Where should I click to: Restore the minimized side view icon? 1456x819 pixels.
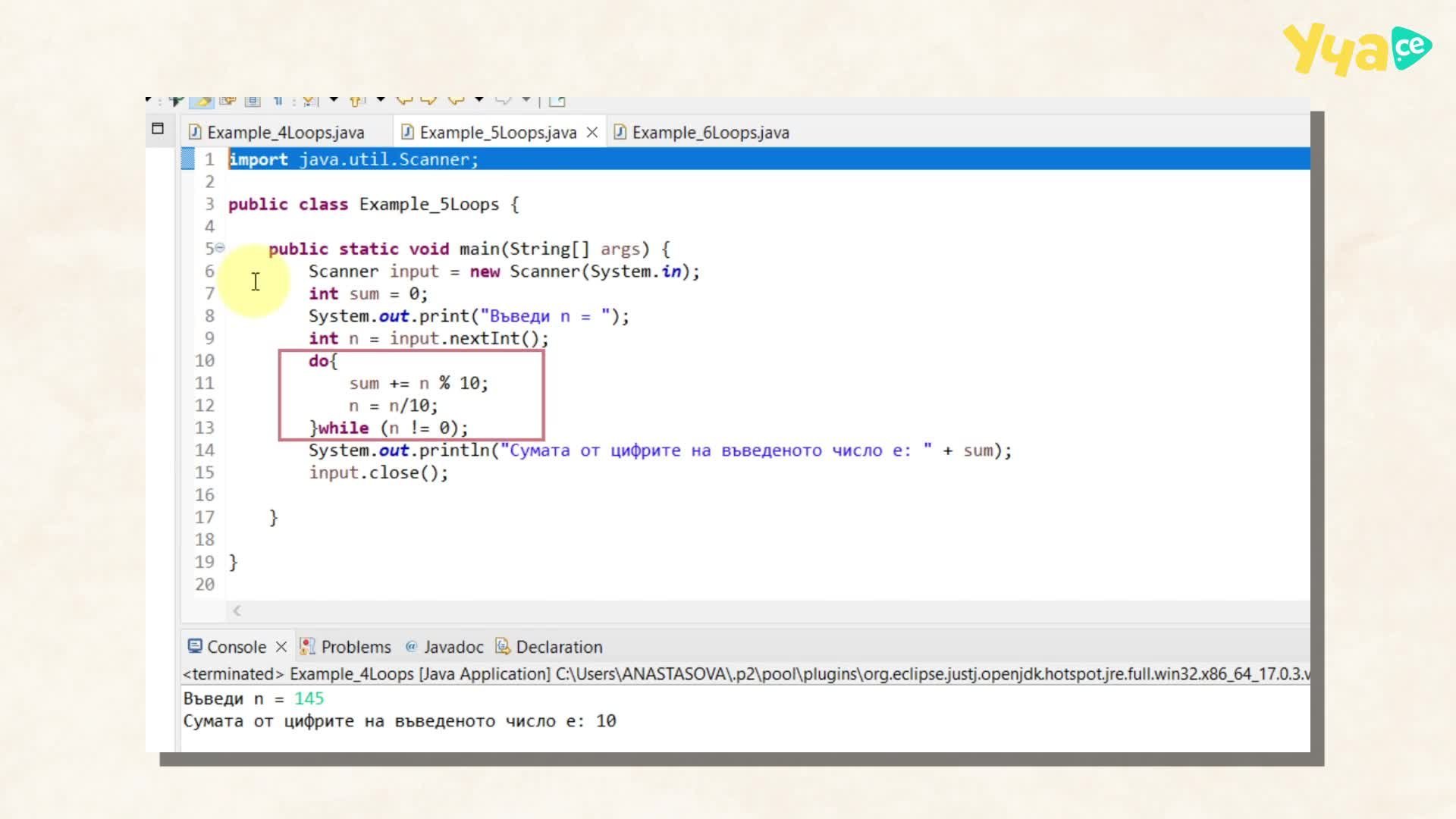coord(158,128)
